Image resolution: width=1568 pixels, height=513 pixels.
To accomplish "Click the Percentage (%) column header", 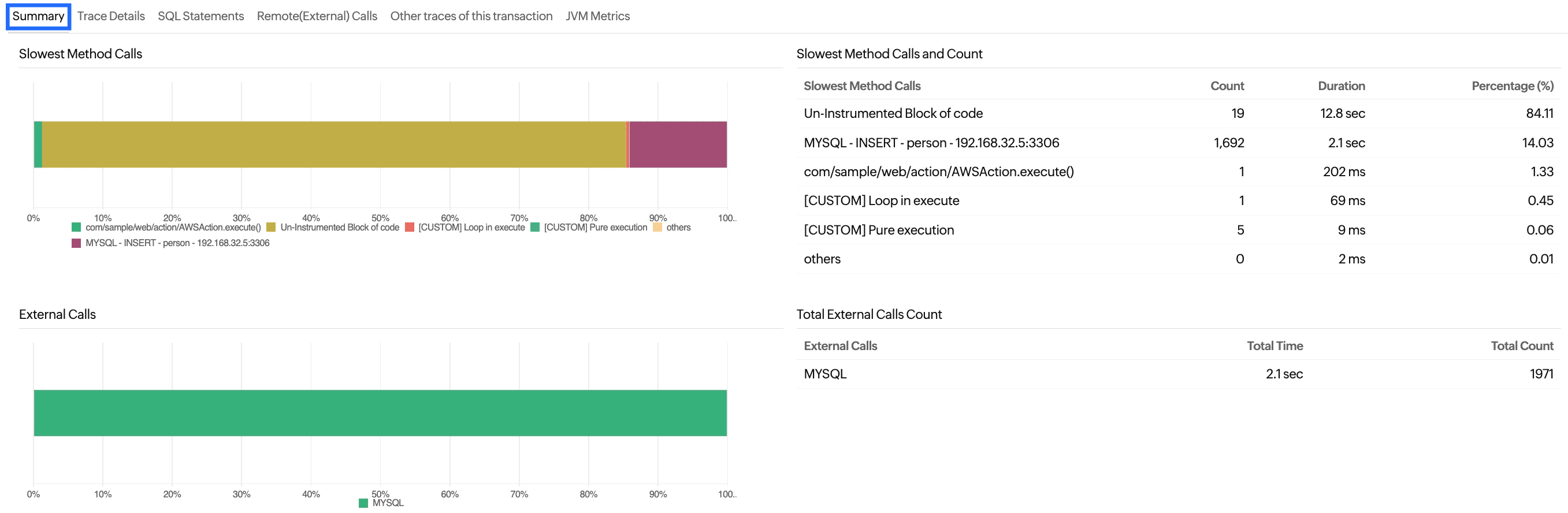I will point(1512,87).
